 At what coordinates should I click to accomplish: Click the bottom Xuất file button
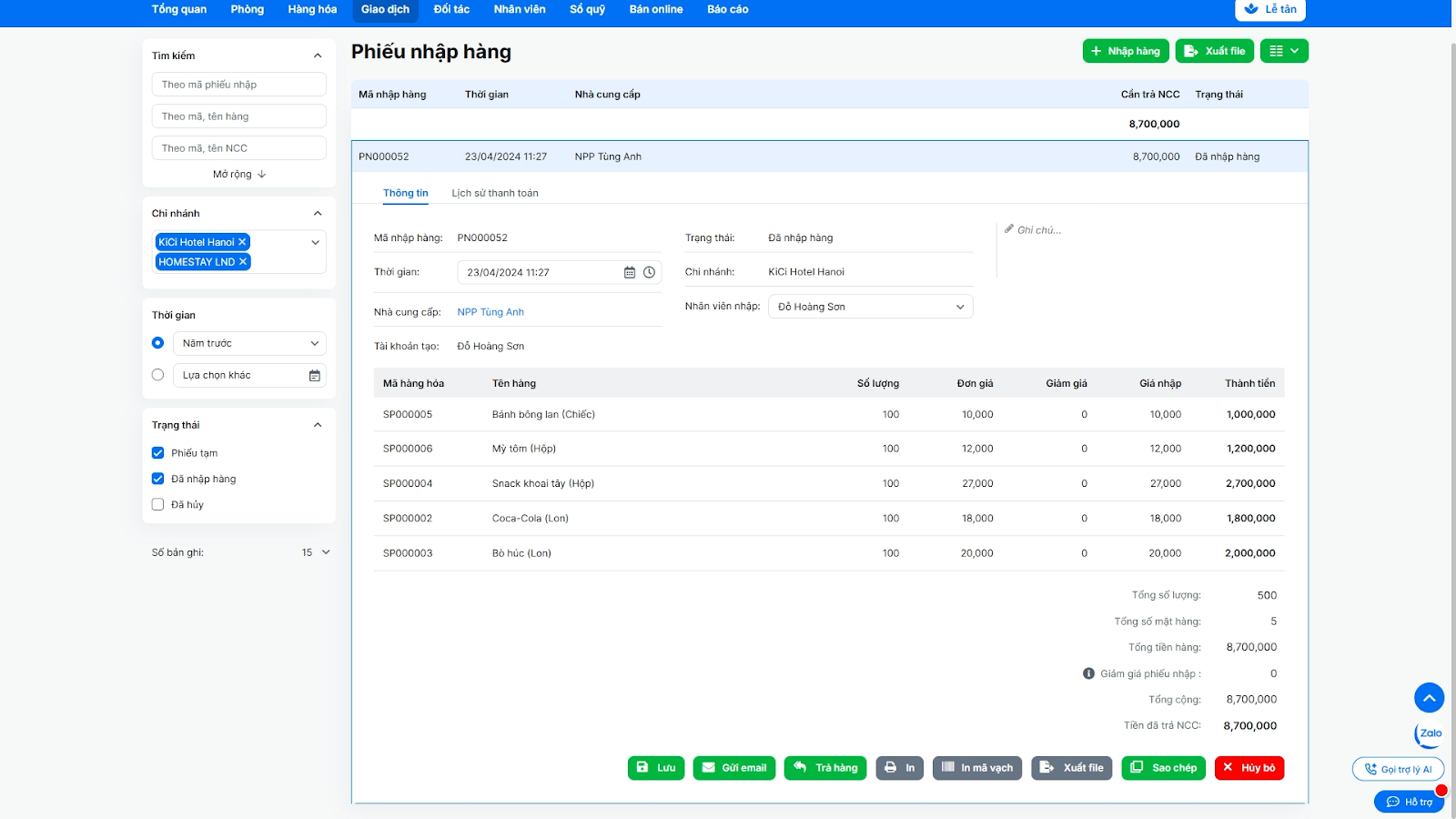tap(1072, 768)
